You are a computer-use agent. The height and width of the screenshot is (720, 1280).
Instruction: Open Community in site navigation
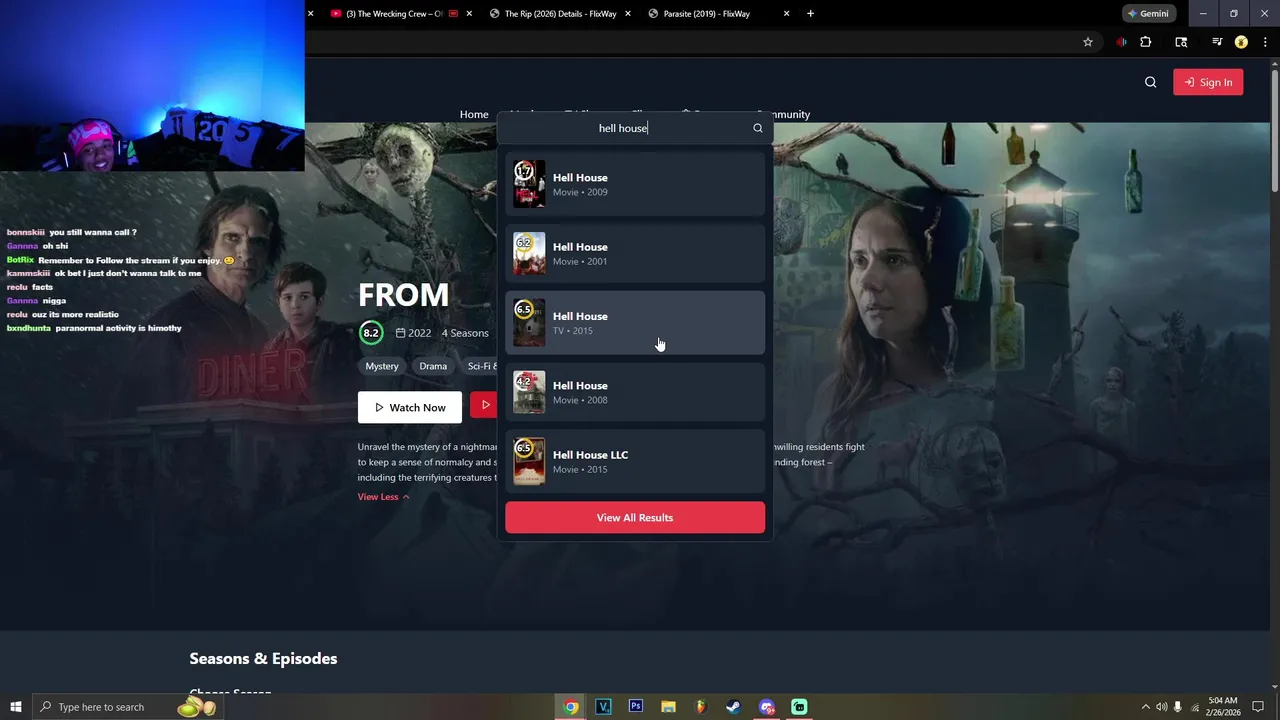pyautogui.click(x=783, y=114)
